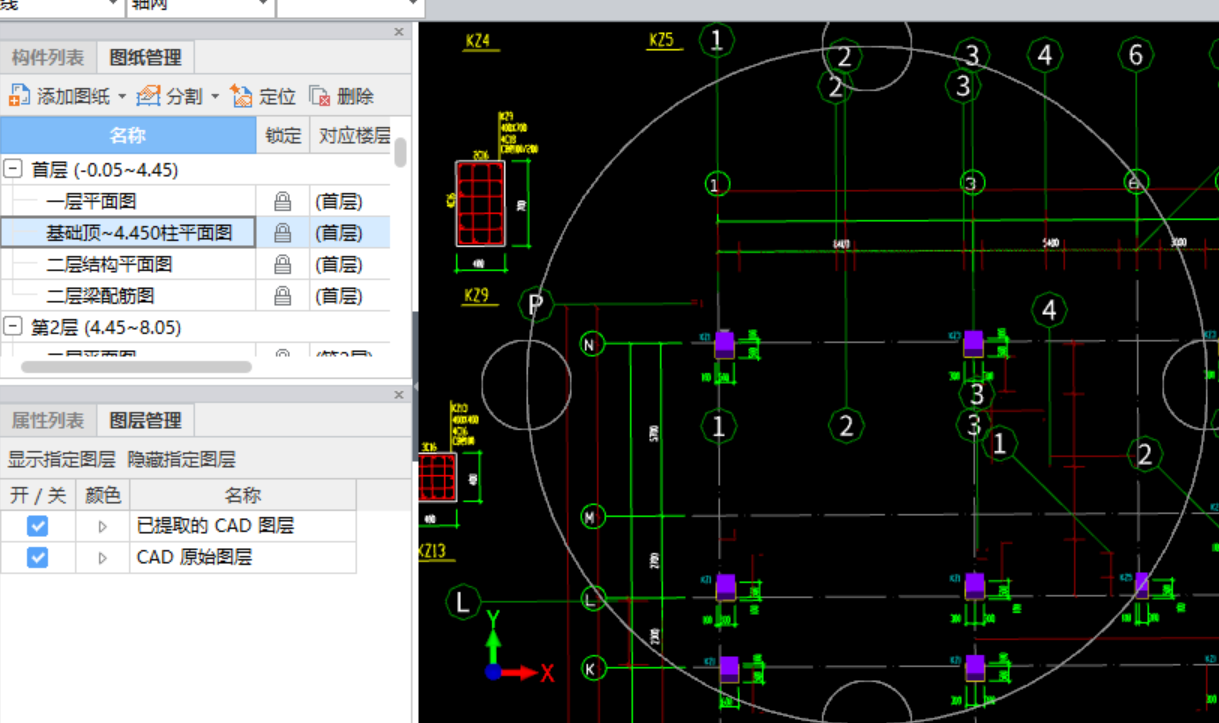Viewport: 1219px width, 723px height.
Task: Switch to the 图层管理 tab
Action: 145,420
